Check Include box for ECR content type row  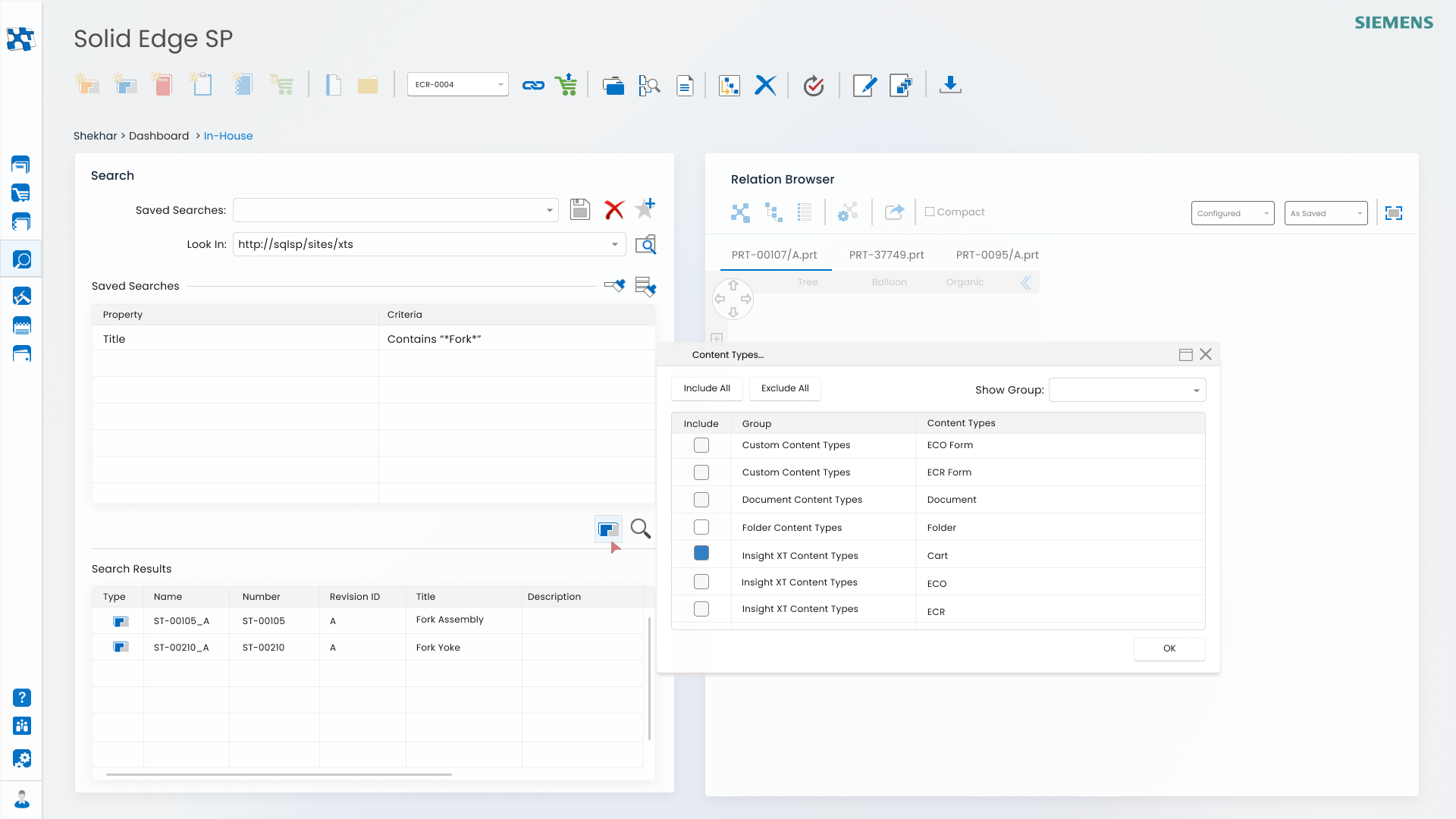pos(701,609)
